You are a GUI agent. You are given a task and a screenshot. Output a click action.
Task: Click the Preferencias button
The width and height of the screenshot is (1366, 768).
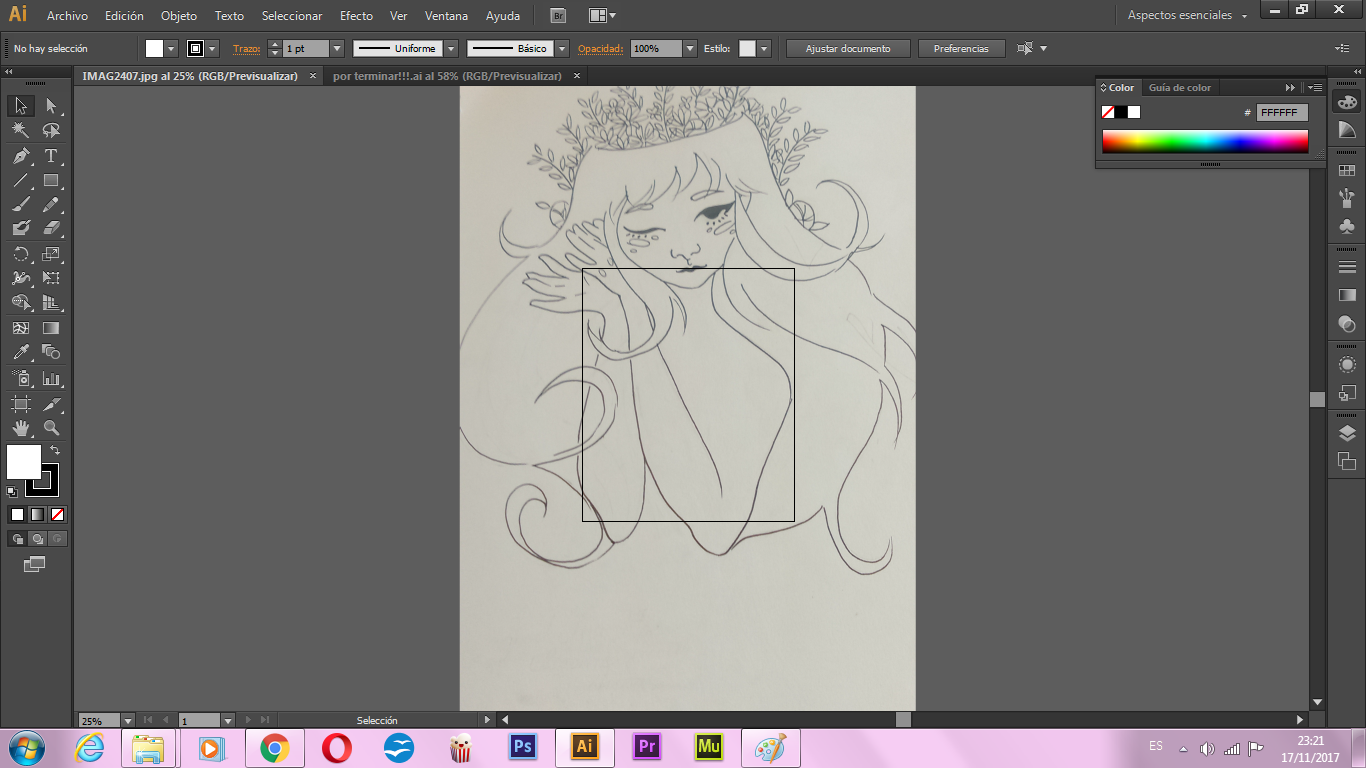click(x=961, y=48)
